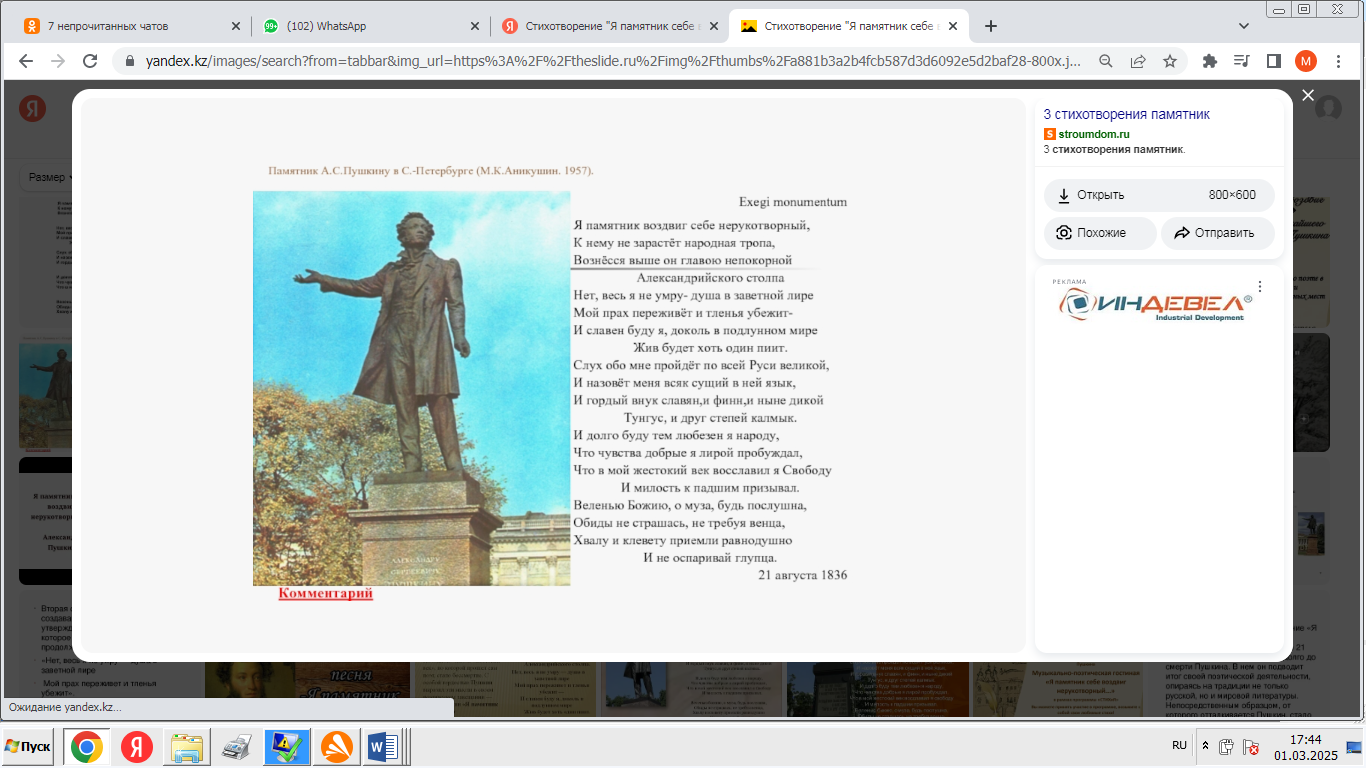Find similar images with Похожие
Image resolution: width=1366 pixels, height=768 pixels.
[1100, 233]
